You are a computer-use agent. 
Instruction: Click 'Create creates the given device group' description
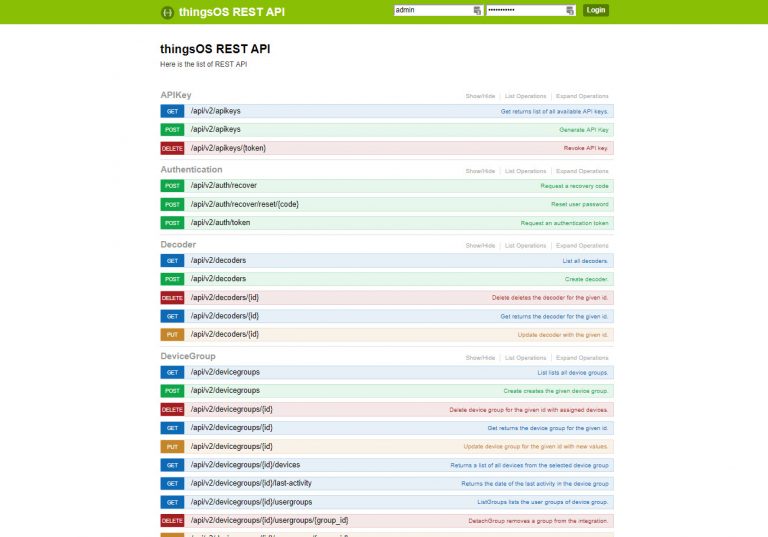pyautogui.click(x=556, y=391)
